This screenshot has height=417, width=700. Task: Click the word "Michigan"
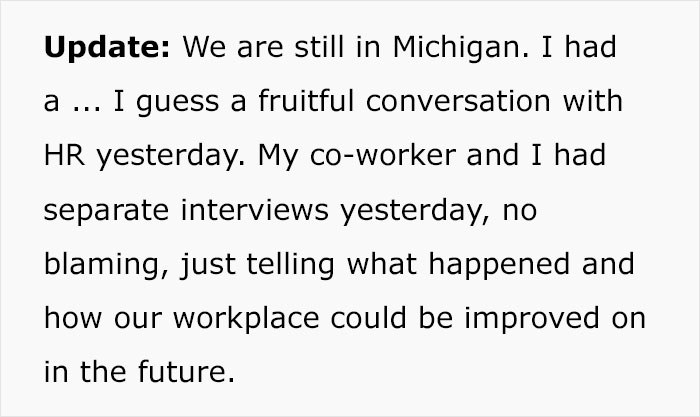click(x=457, y=48)
